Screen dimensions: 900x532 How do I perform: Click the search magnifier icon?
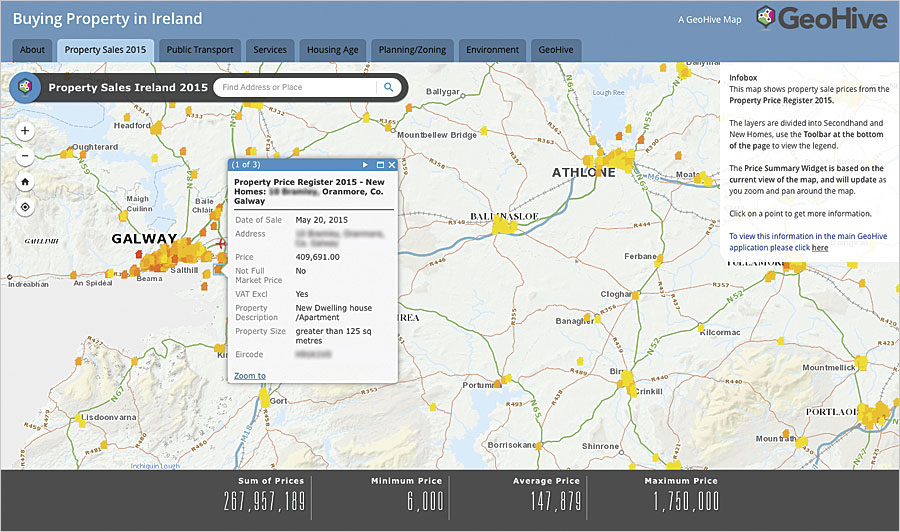point(389,87)
